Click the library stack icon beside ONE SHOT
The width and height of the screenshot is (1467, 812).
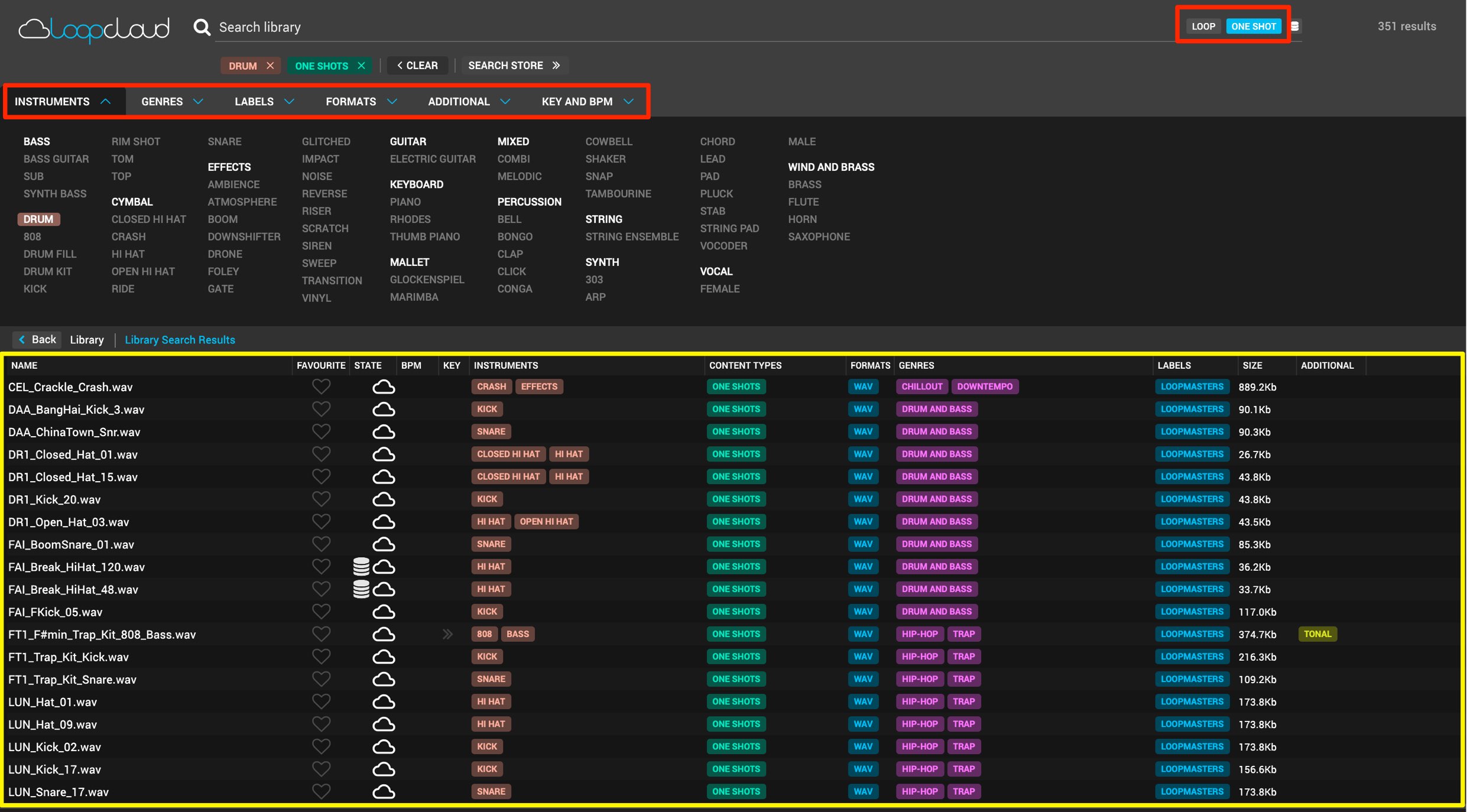coord(1294,27)
